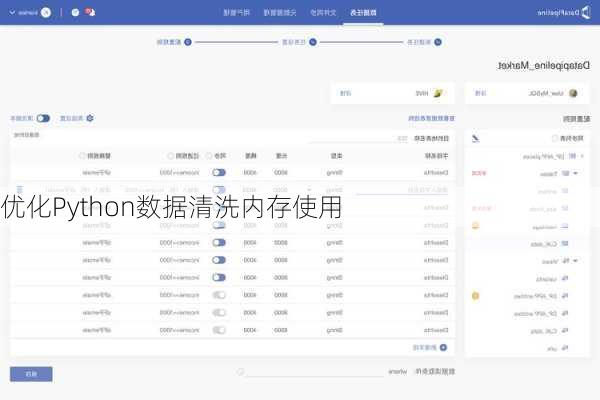Open details link on the Hive destination card

(345, 93)
